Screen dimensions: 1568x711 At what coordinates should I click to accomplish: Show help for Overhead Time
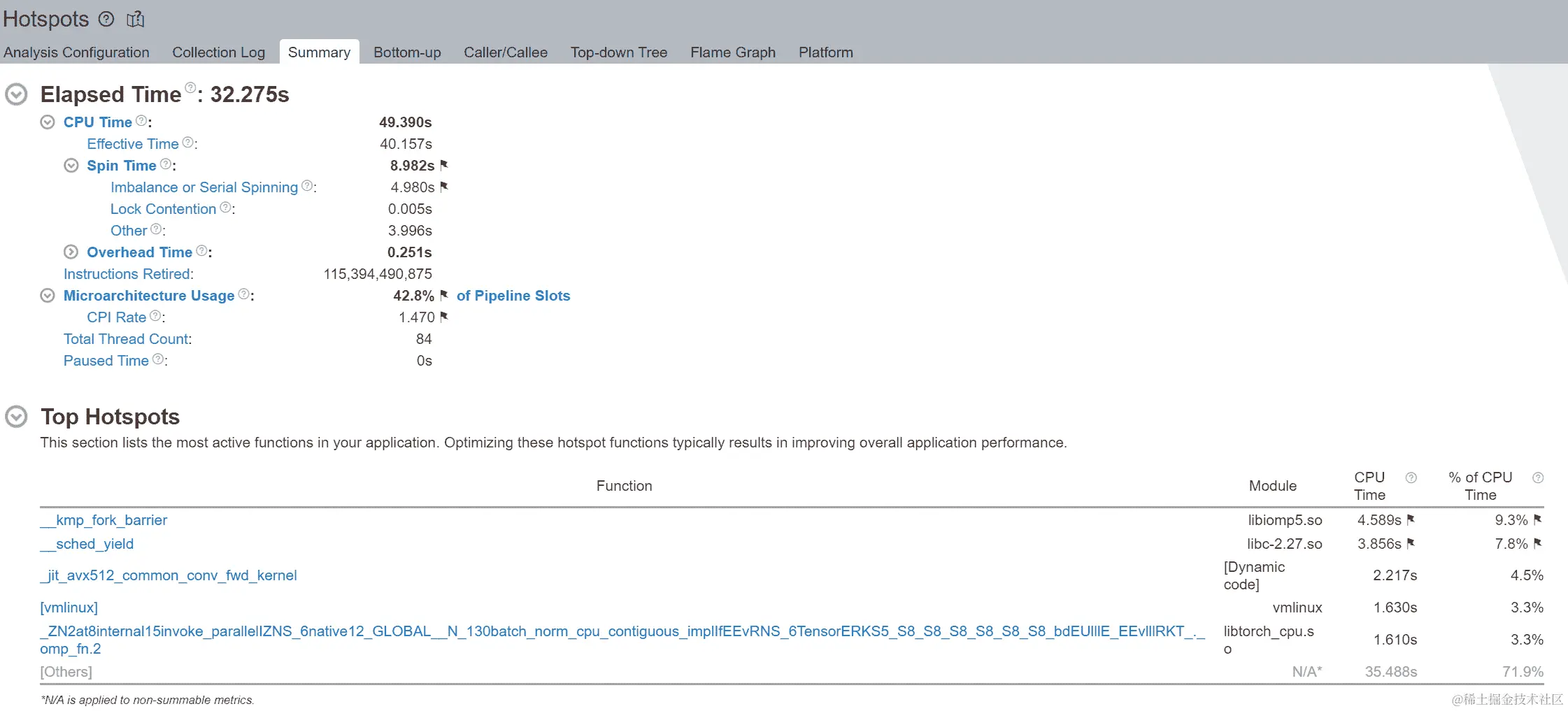[201, 250]
